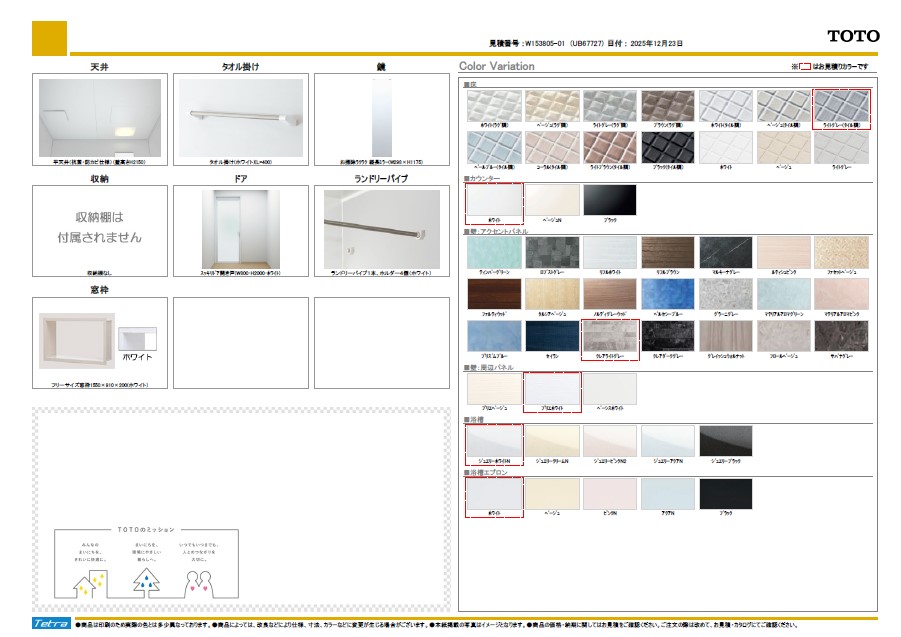Select the ランドリーパイプ laundry pipe photo
This screenshot has width=901, height=637.
pos(381,227)
